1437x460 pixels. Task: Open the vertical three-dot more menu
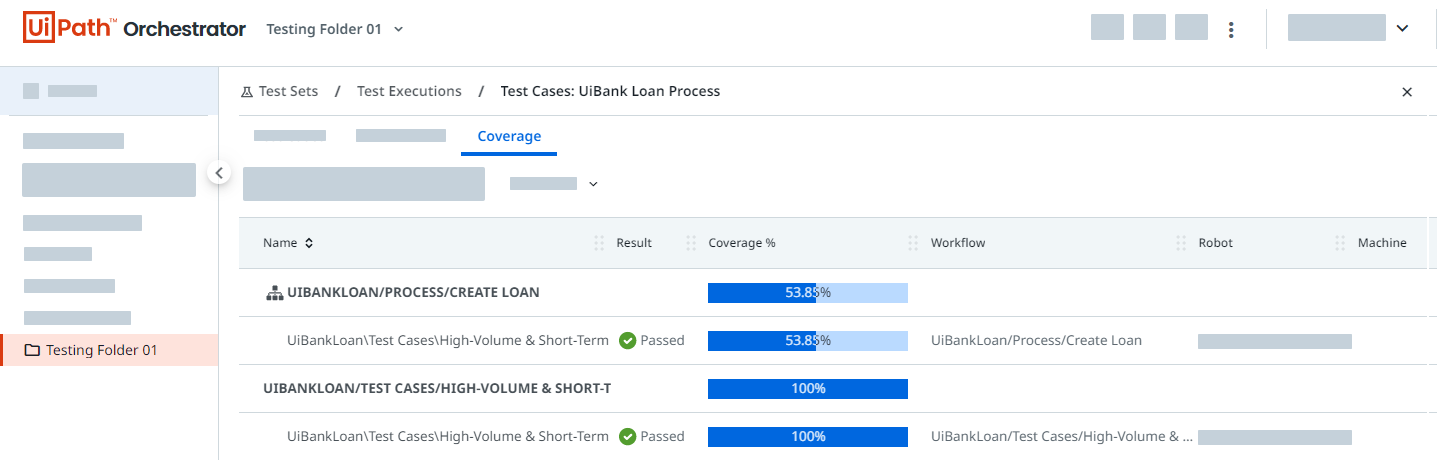pos(1231,29)
